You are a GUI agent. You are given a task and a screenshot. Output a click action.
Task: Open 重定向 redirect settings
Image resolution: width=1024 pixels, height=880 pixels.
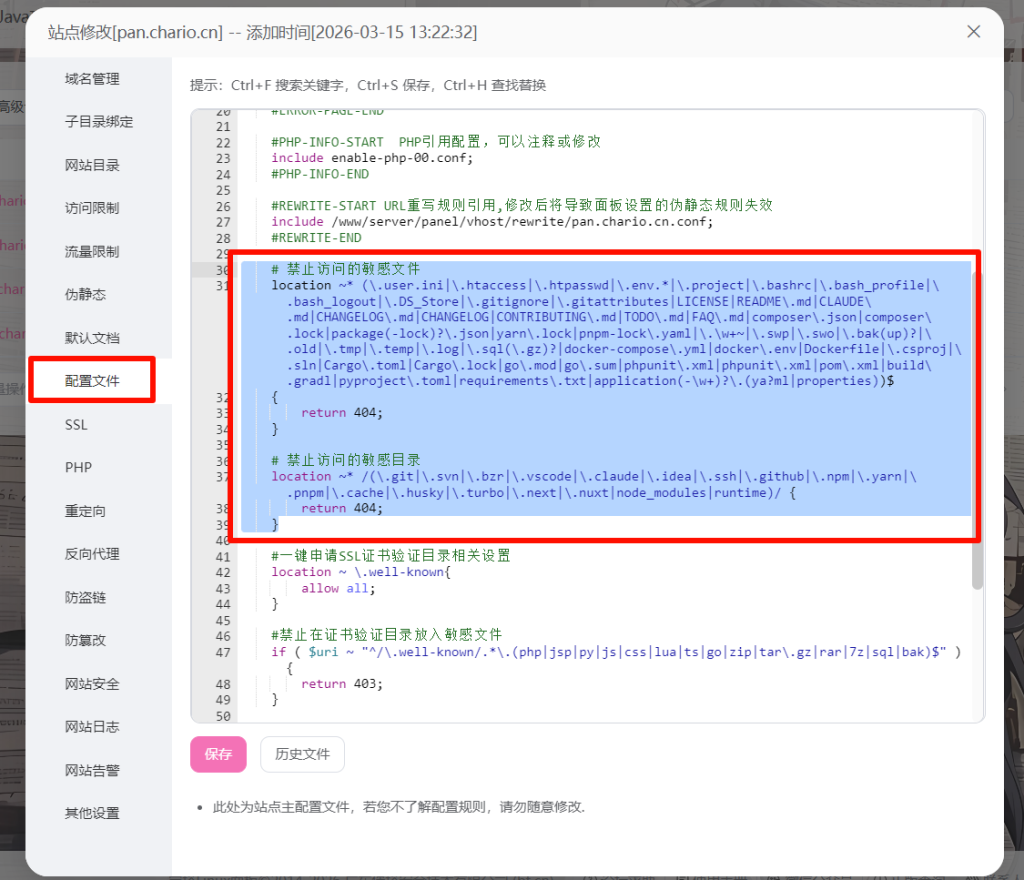(x=85, y=511)
